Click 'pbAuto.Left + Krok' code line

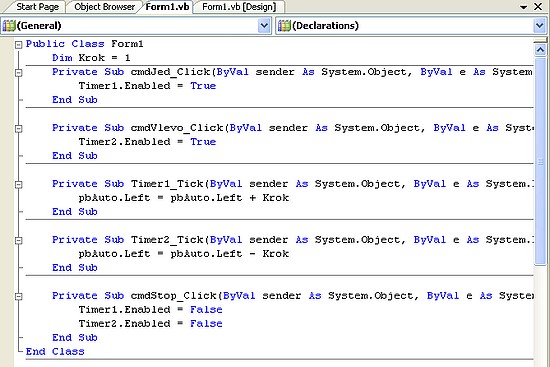pos(183,198)
